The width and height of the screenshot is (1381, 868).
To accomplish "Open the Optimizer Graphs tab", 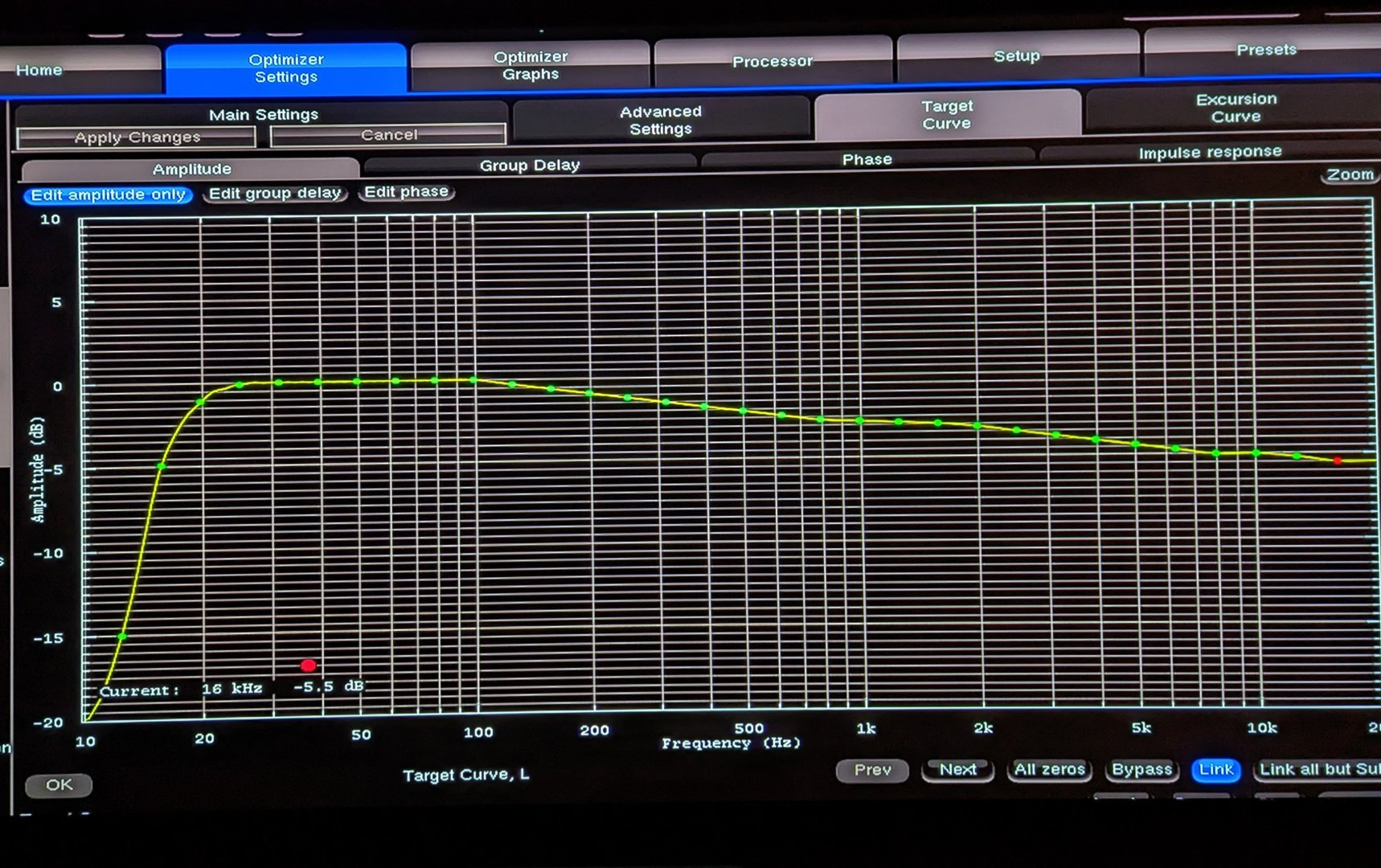I will [531, 66].
